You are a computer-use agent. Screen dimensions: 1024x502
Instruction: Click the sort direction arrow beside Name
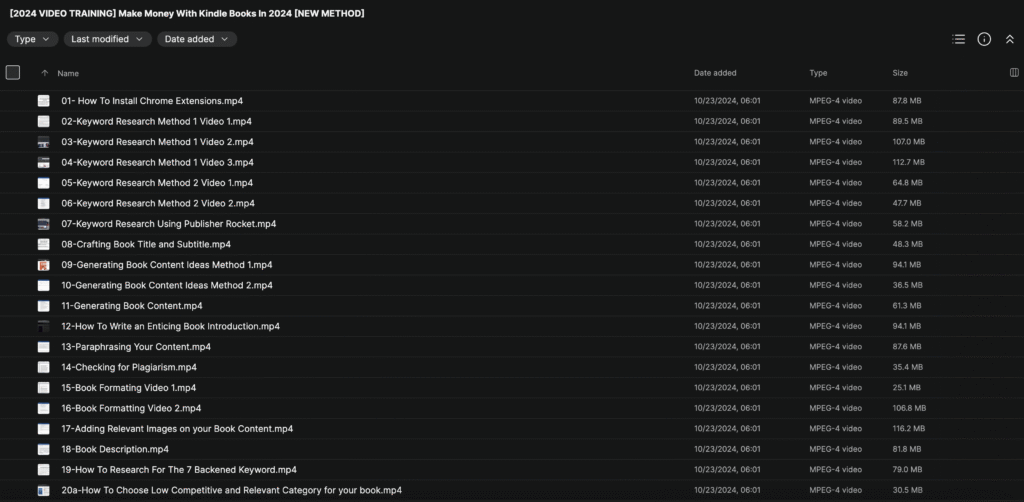pyautogui.click(x=44, y=73)
